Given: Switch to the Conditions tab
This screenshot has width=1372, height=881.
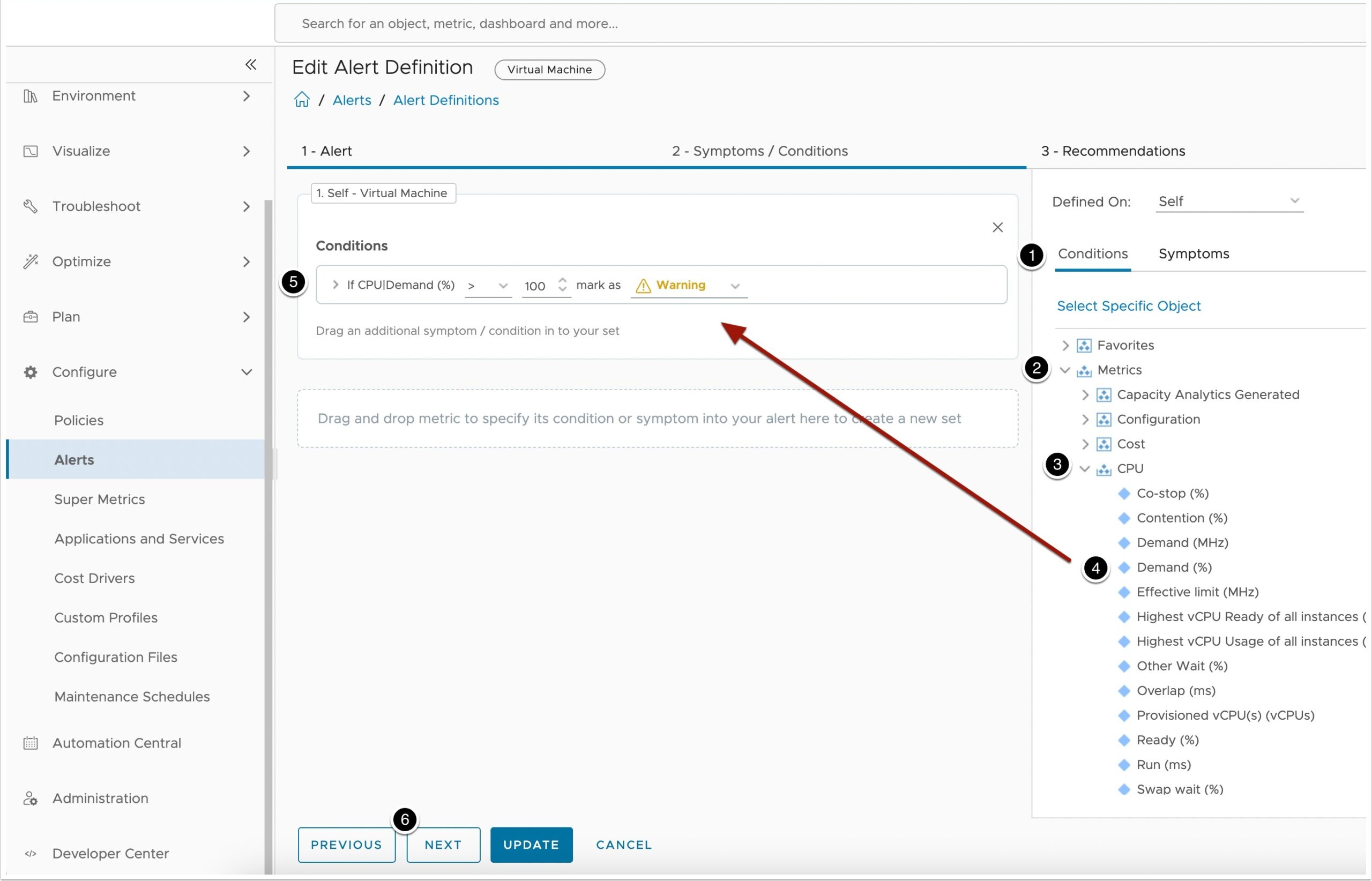Looking at the screenshot, I should [x=1092, y=253].
